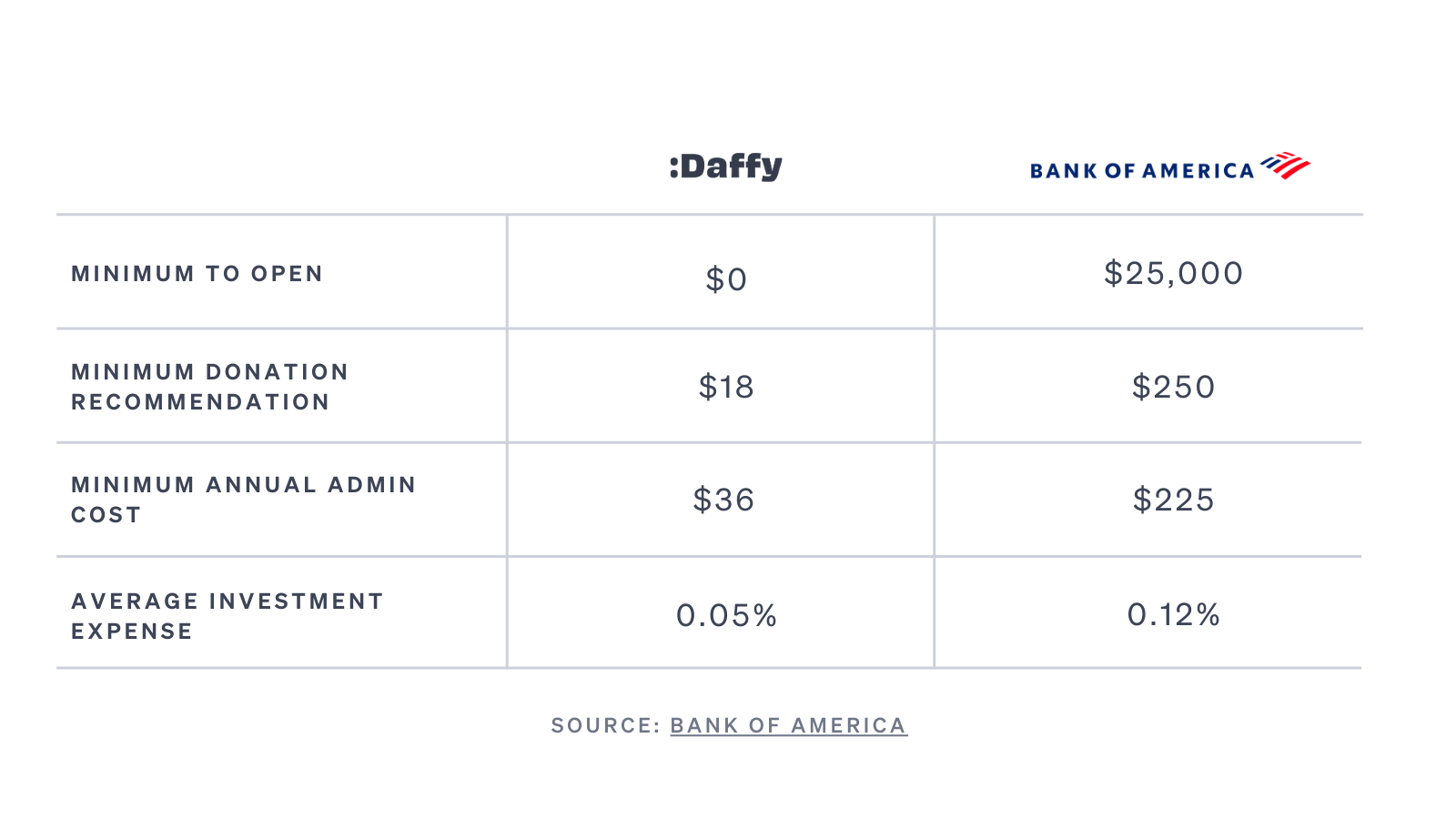
Task: Open the Bank of America source link
Action: pyautogui.click(x=789, y=725)
